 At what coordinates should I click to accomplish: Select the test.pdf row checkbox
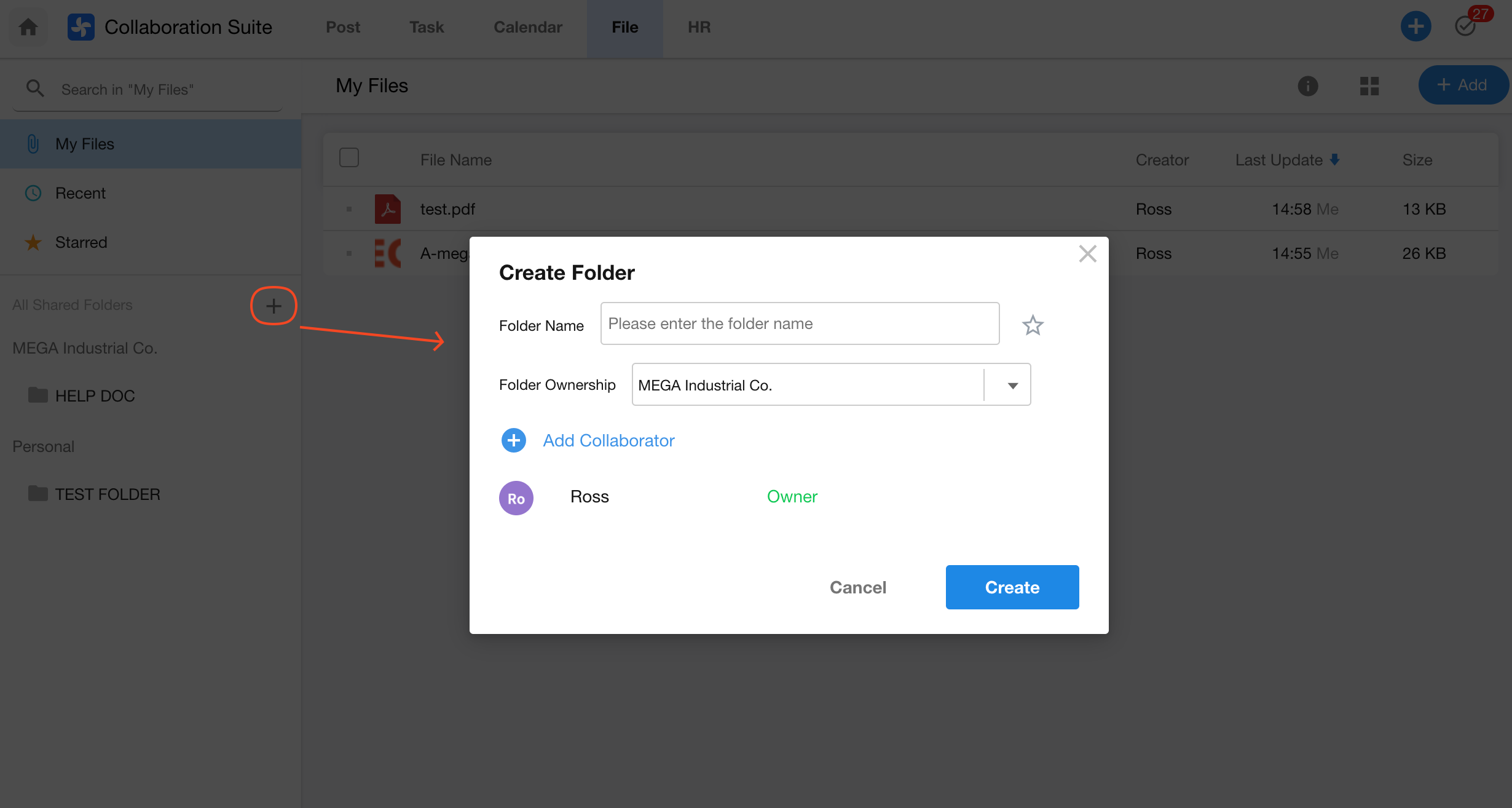point(348,209)
